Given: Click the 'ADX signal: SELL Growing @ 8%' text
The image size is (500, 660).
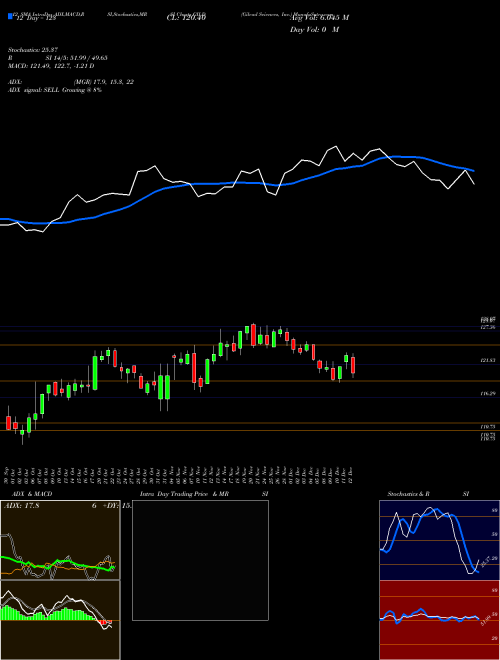Looking at the screenshot, I should click(x=55, y=90).
